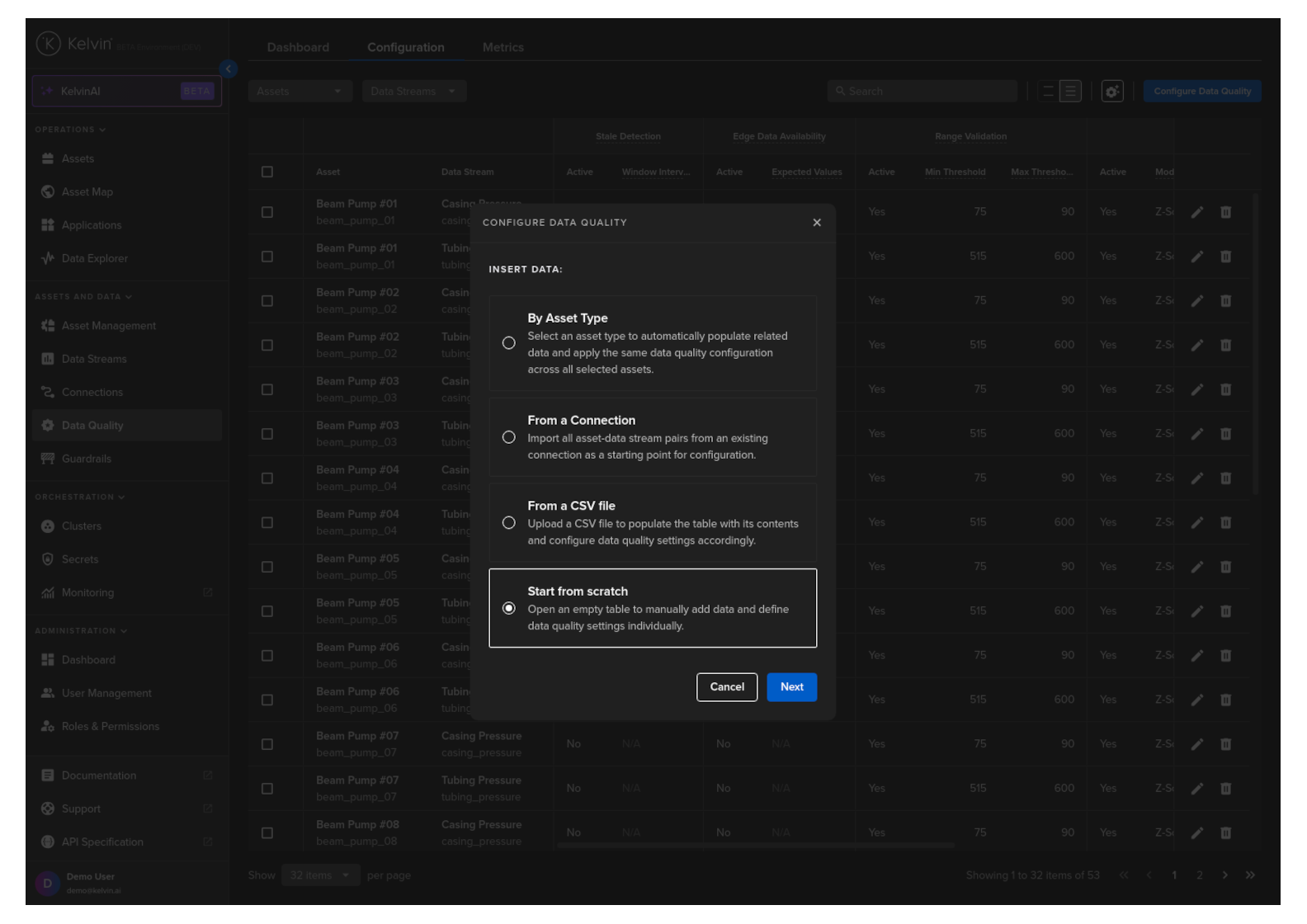The image size is (1307, 924).
Task: Delete the first Beam Pump #01 row
Action: click(1225, 213)
